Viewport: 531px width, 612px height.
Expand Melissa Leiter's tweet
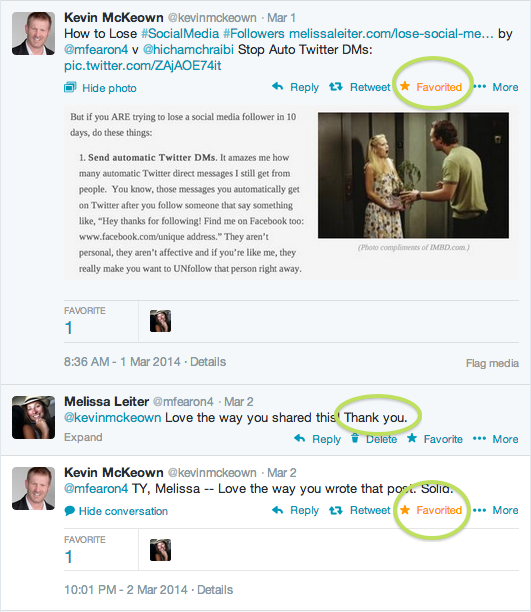point(83,437)
